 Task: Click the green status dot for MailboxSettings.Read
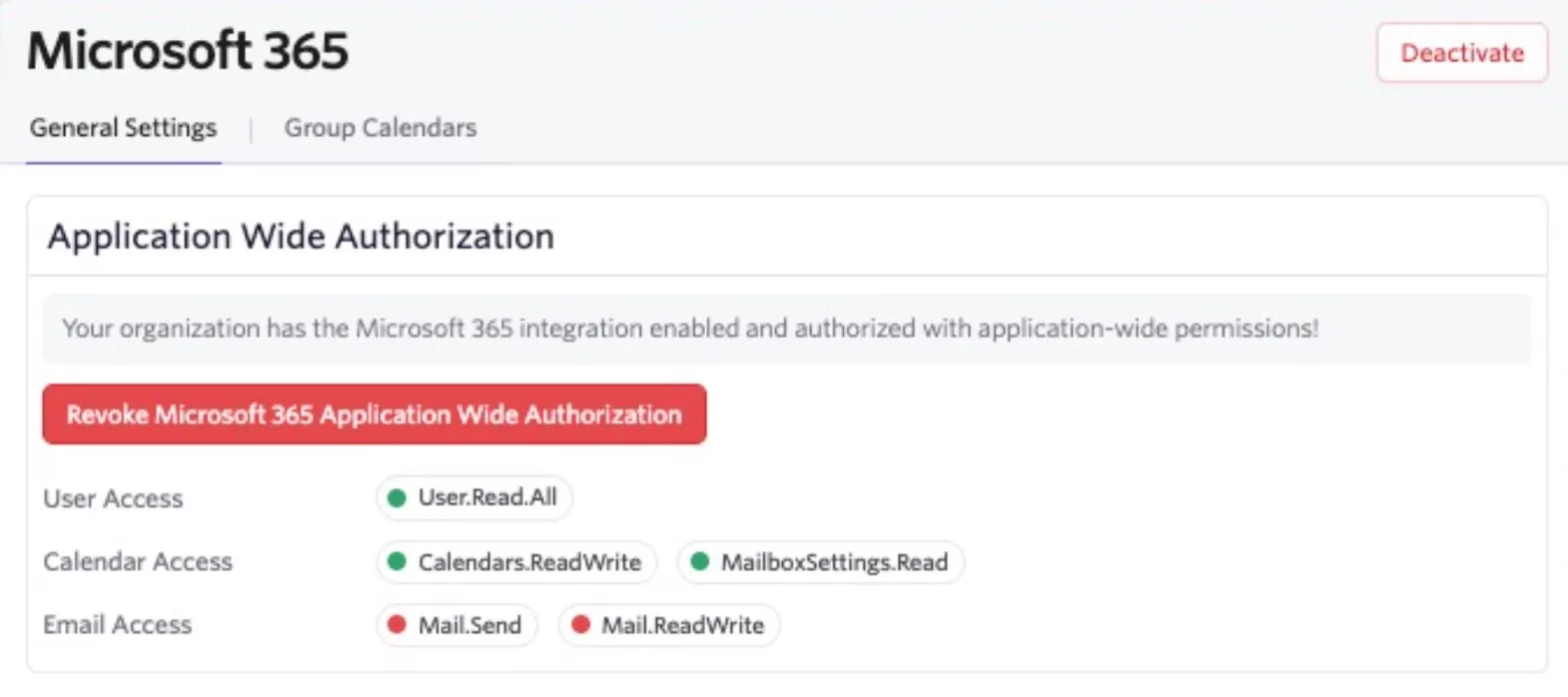point(700,562)
